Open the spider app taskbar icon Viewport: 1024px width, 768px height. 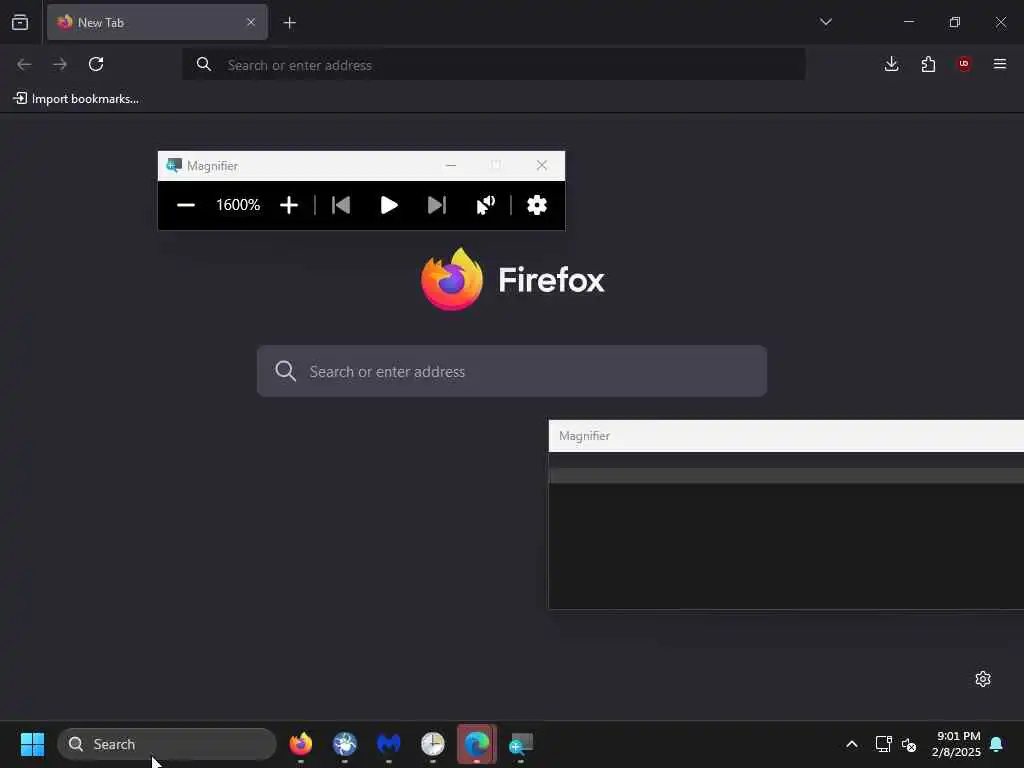345,744
